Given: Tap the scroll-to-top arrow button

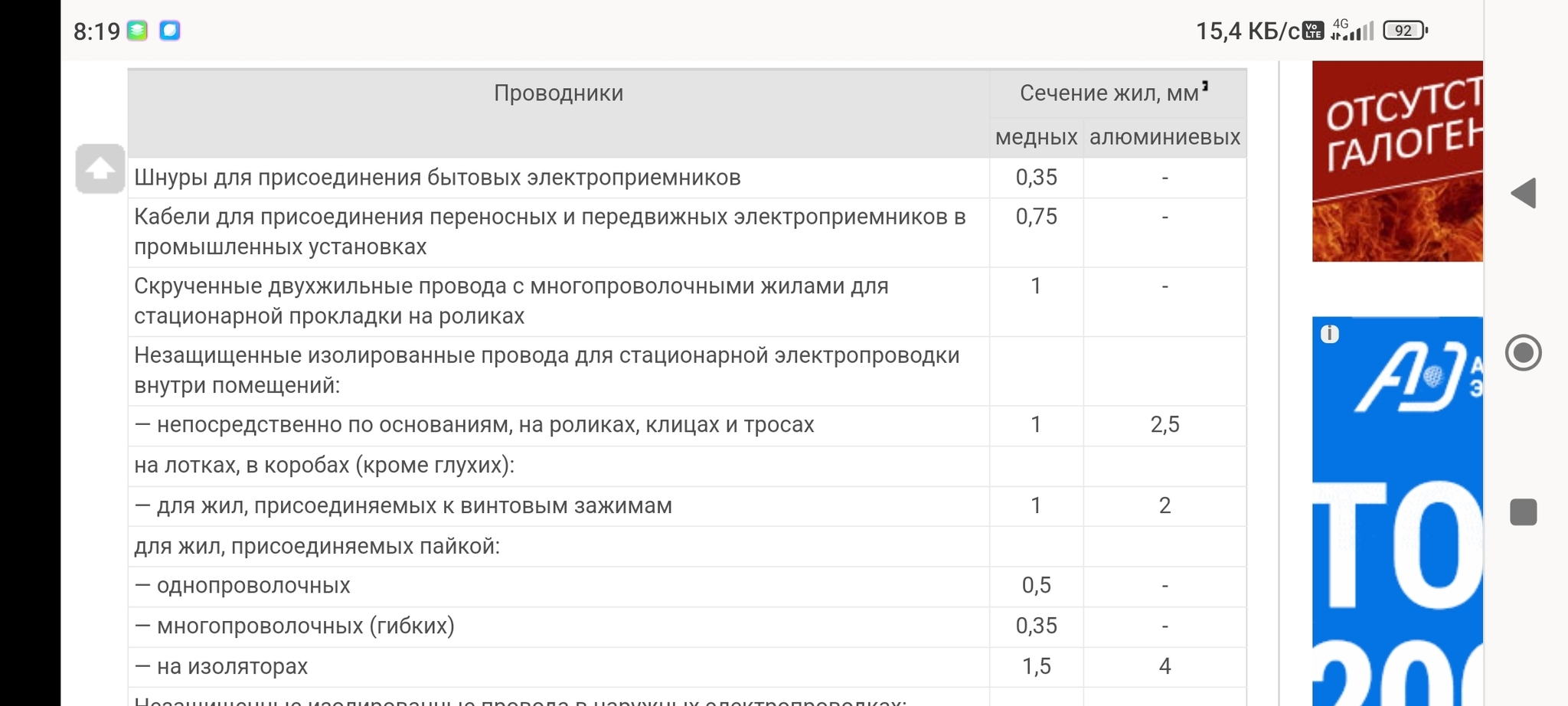Looking at the screenshot, I should tap(100, 168).
